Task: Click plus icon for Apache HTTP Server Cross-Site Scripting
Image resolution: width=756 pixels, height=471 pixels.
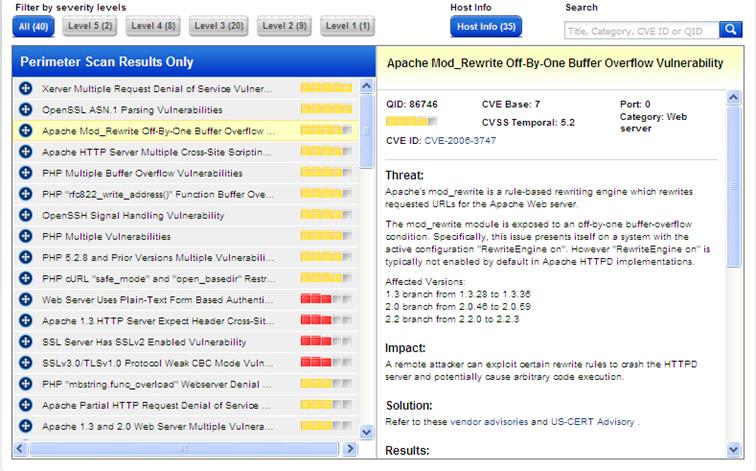Action: [x=26, y=152]
